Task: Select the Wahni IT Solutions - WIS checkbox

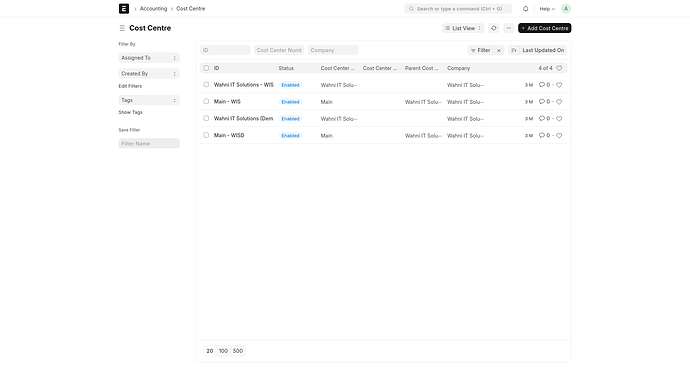Action: tap(206, 85)
